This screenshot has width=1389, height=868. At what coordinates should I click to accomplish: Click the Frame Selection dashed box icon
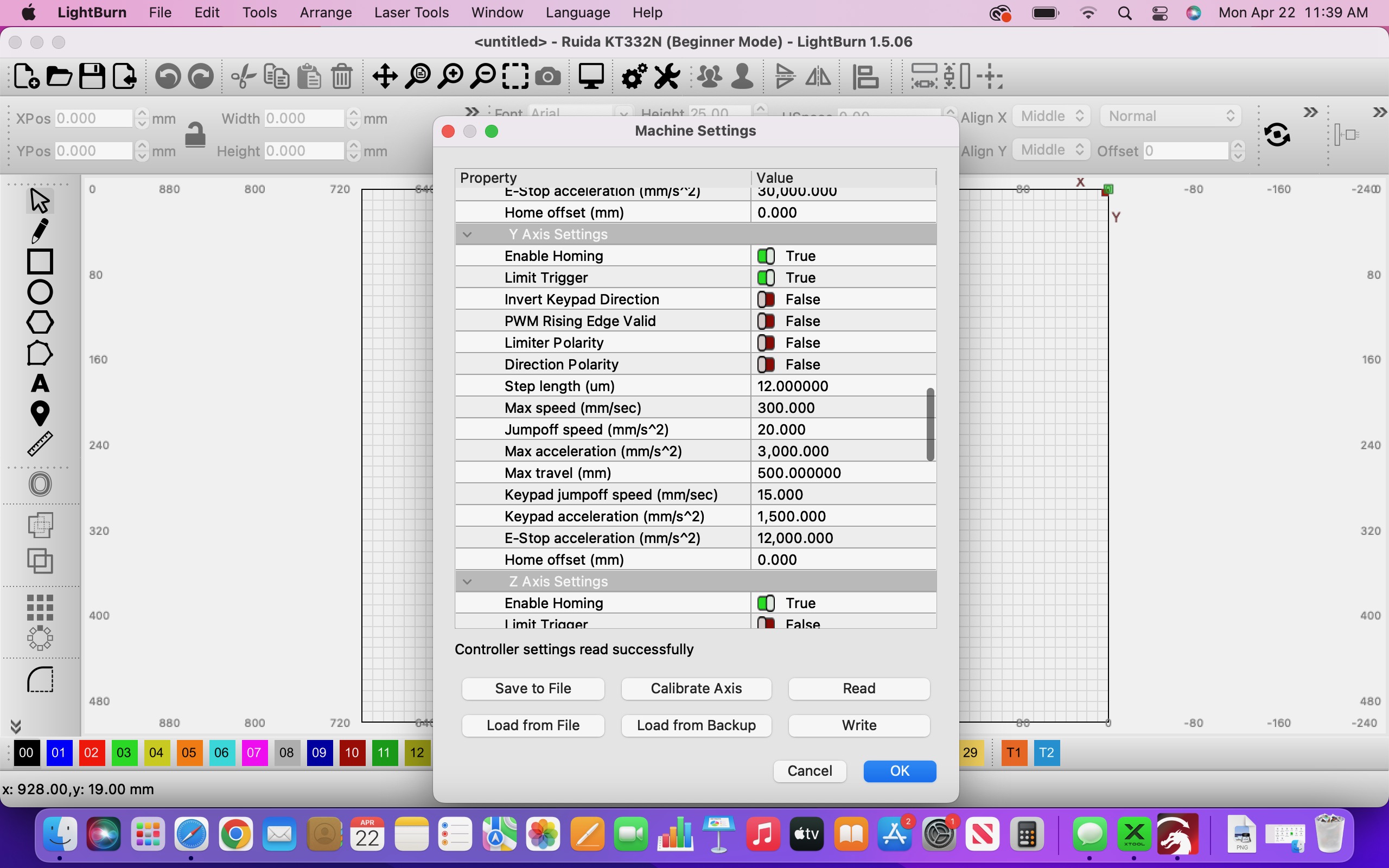point(515,76)
